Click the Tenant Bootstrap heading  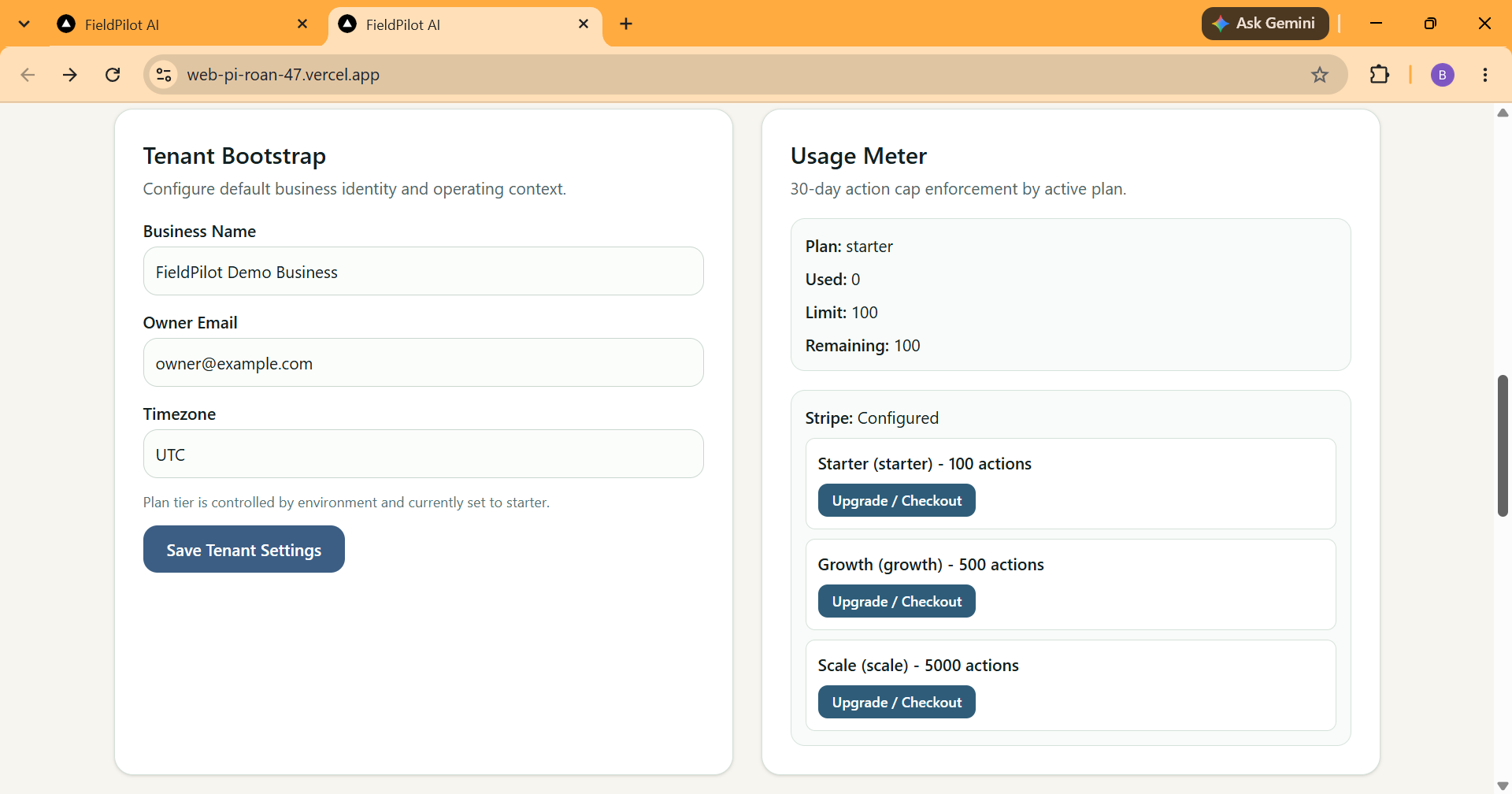coord(235,156)
